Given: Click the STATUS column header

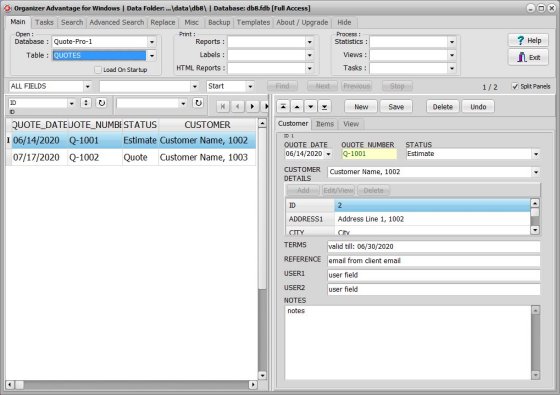Looking at the screenshot, I should pos(140,125).
